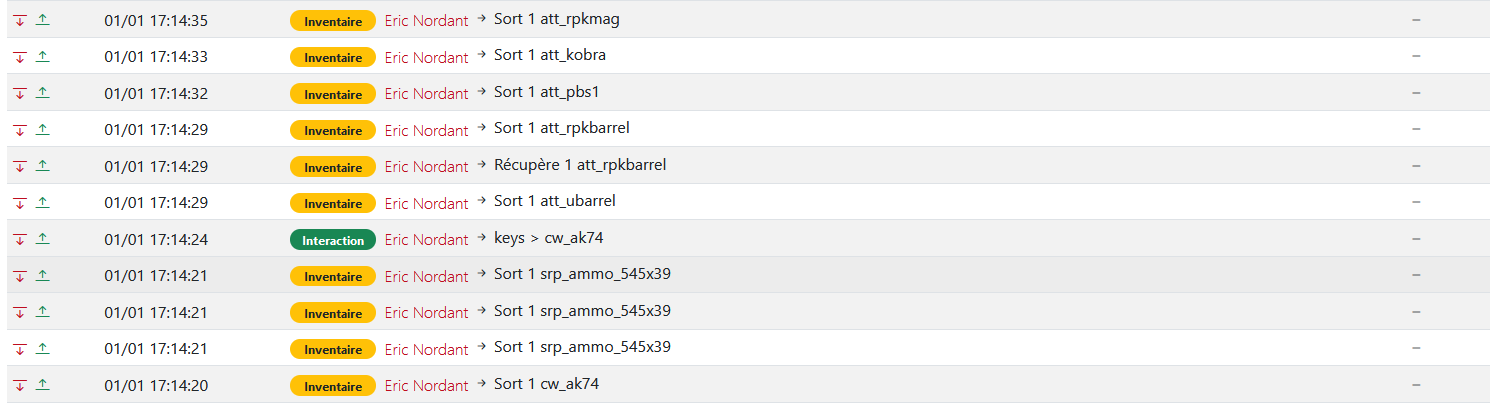The height and width of the screenshot is (403, 1490).
Task: Click the Inventaire badge on the att_rpkmag row
Action: click(333, 20)
